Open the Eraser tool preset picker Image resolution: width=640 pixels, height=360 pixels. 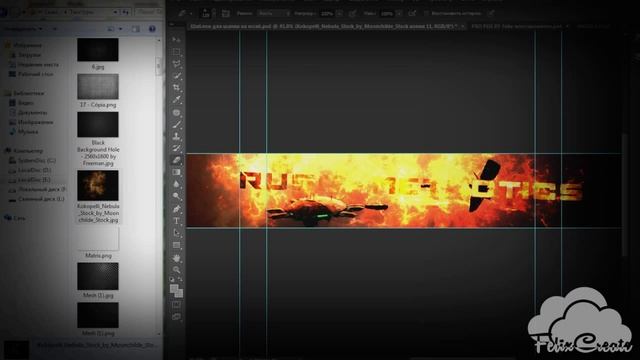point(185,13)
